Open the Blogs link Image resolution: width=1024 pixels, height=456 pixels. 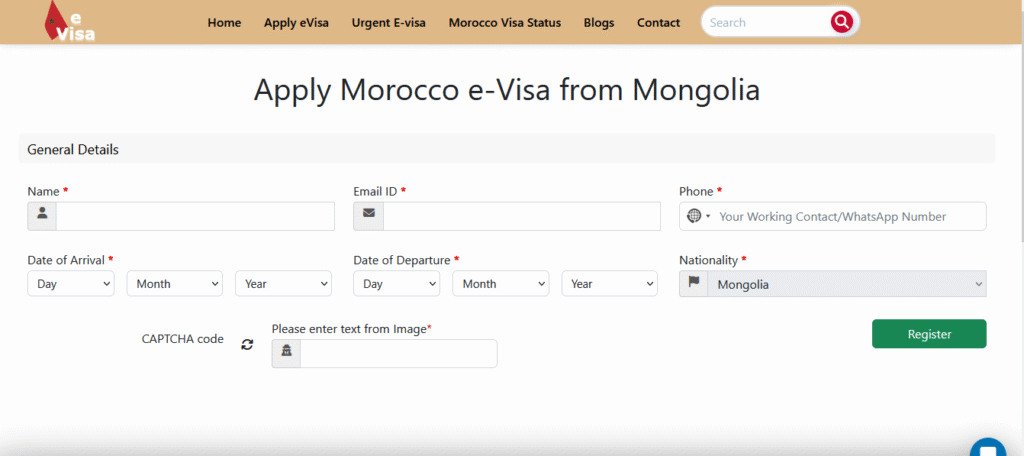click(x=599, y=23)
